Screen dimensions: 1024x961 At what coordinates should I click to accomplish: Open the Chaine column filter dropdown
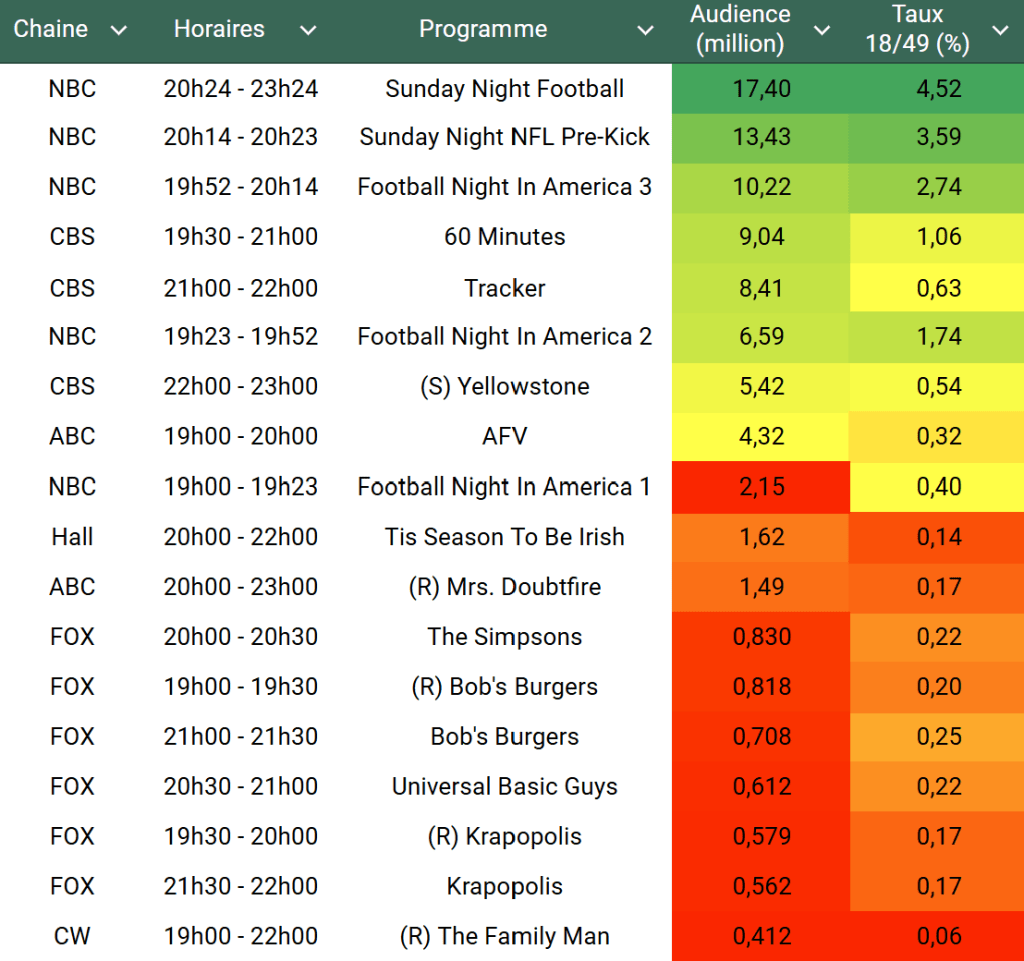119,30
